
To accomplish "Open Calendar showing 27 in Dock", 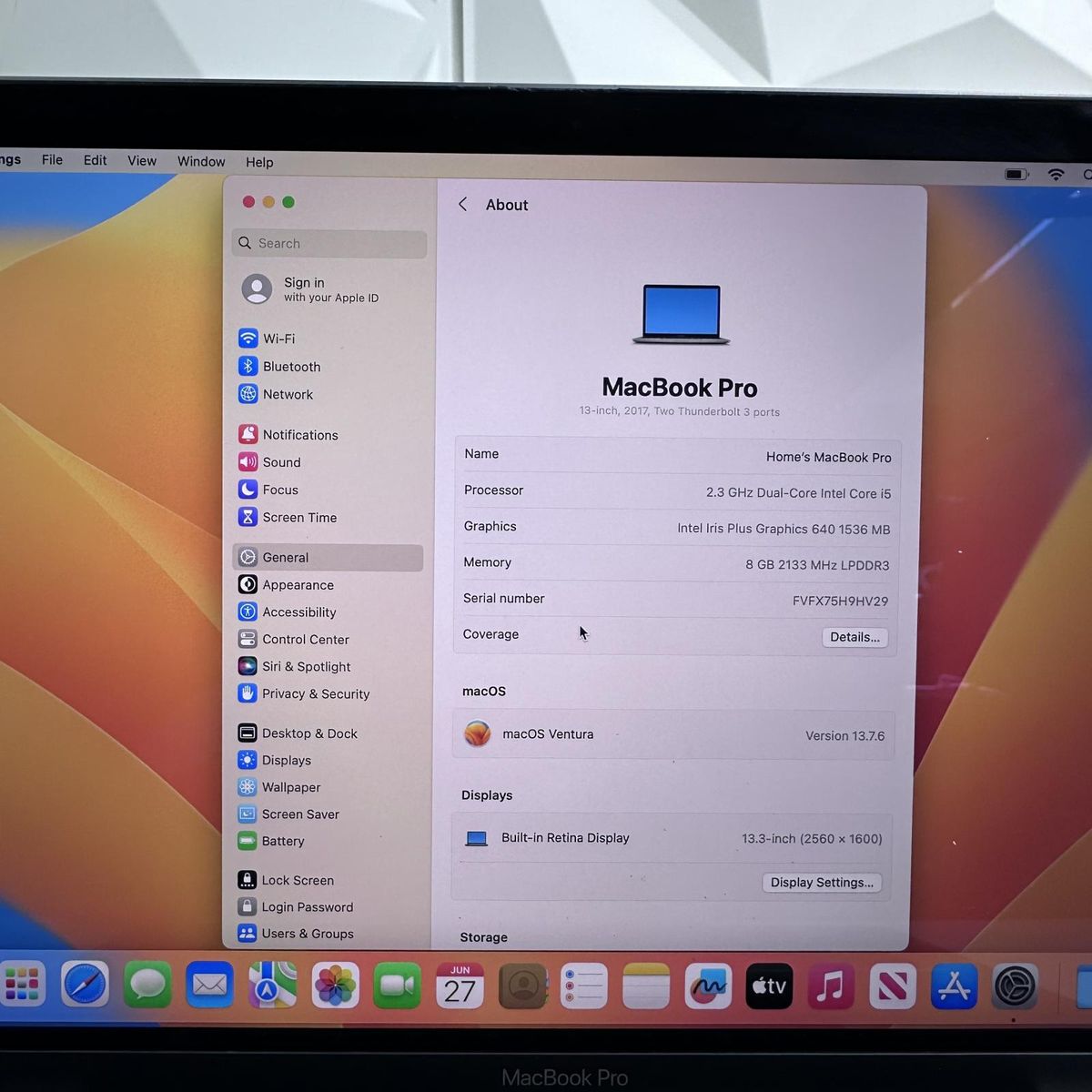I will pyautogui.click(x=460, y=986).
